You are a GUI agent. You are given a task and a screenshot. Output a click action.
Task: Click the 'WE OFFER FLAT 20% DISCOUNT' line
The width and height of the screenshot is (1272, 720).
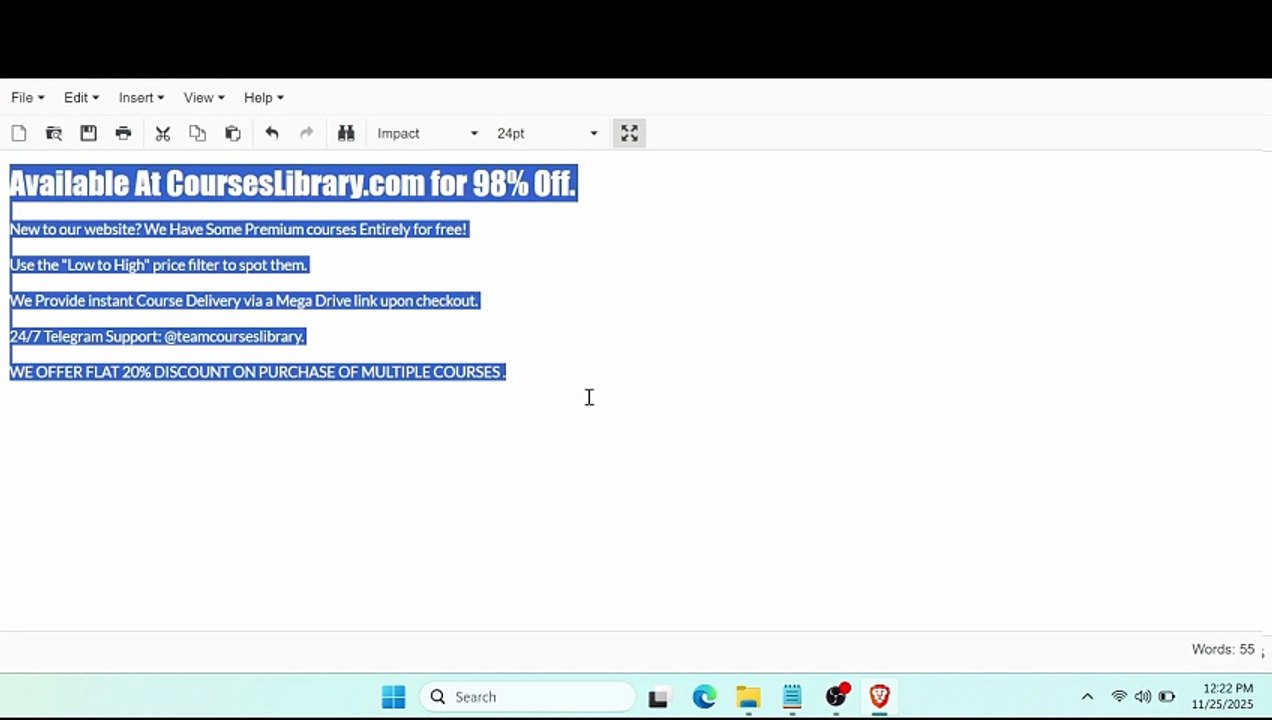(x=257, y=372)
